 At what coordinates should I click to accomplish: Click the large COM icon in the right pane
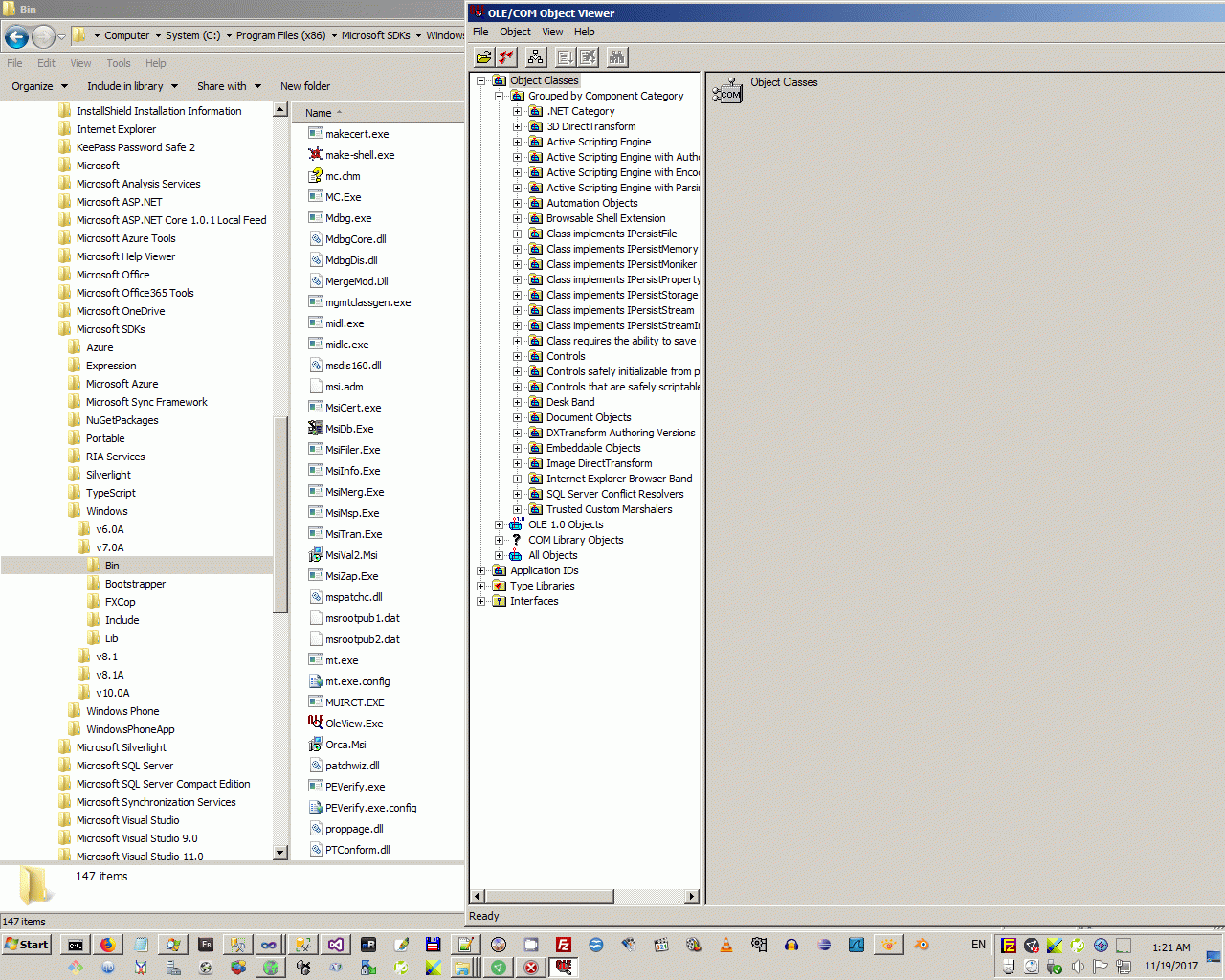(x=727, y=91)
